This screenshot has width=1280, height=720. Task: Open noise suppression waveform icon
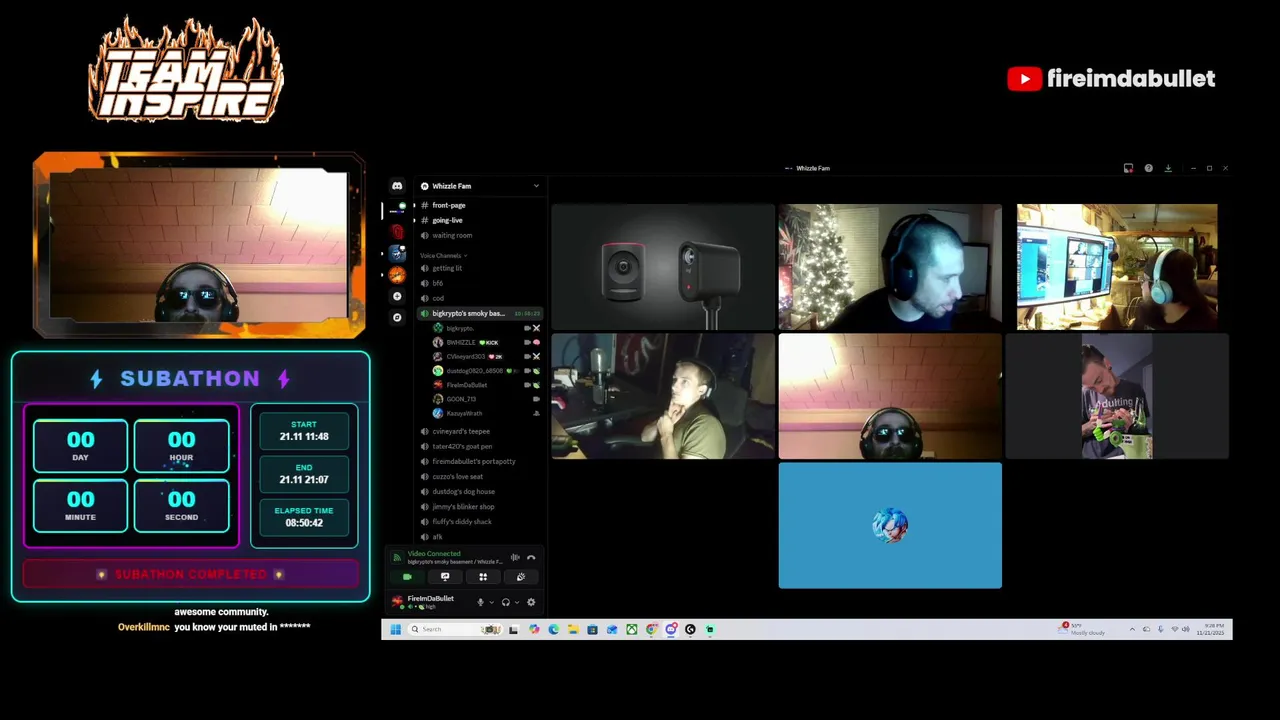(515, 558)
